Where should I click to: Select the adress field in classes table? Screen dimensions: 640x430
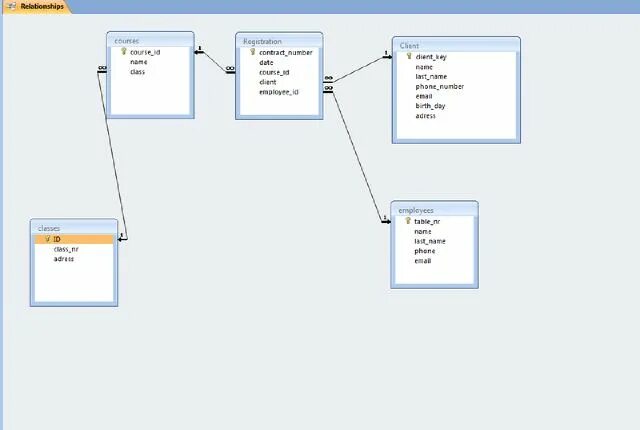click(x=64, y=259)
